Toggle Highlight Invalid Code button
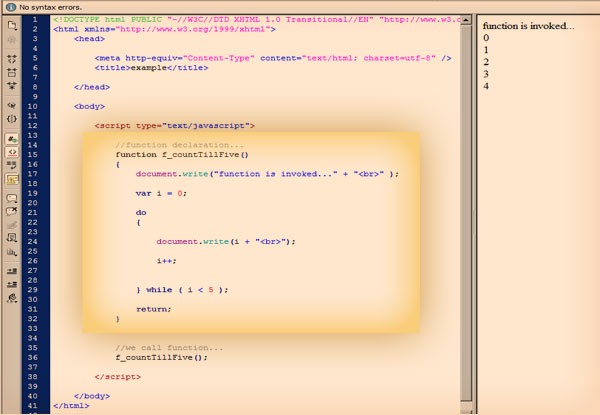 coord(12,152)
